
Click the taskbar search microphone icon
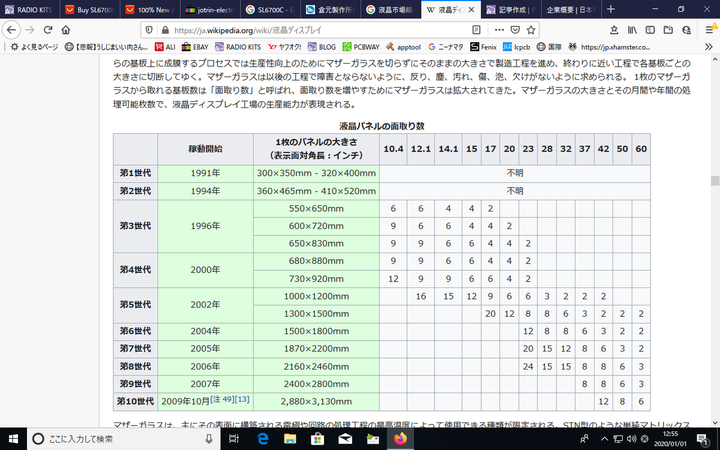209,439
